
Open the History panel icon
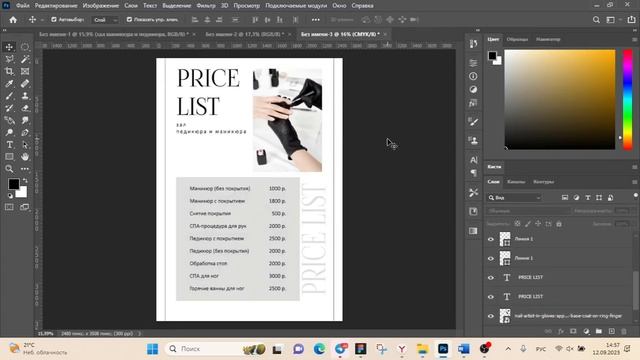tap(473, 44)
